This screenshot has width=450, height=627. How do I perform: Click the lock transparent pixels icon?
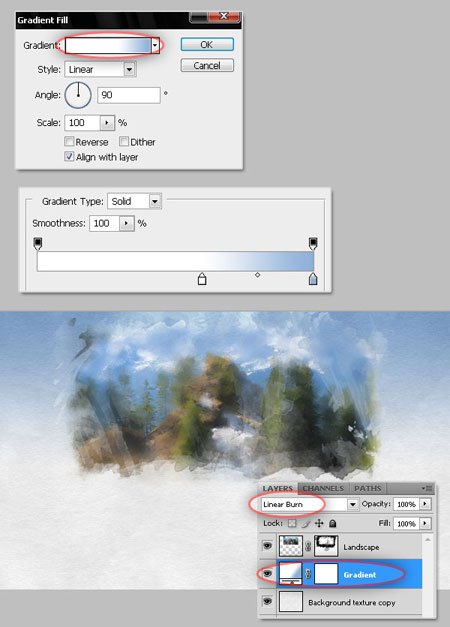[x=292, y=523]
